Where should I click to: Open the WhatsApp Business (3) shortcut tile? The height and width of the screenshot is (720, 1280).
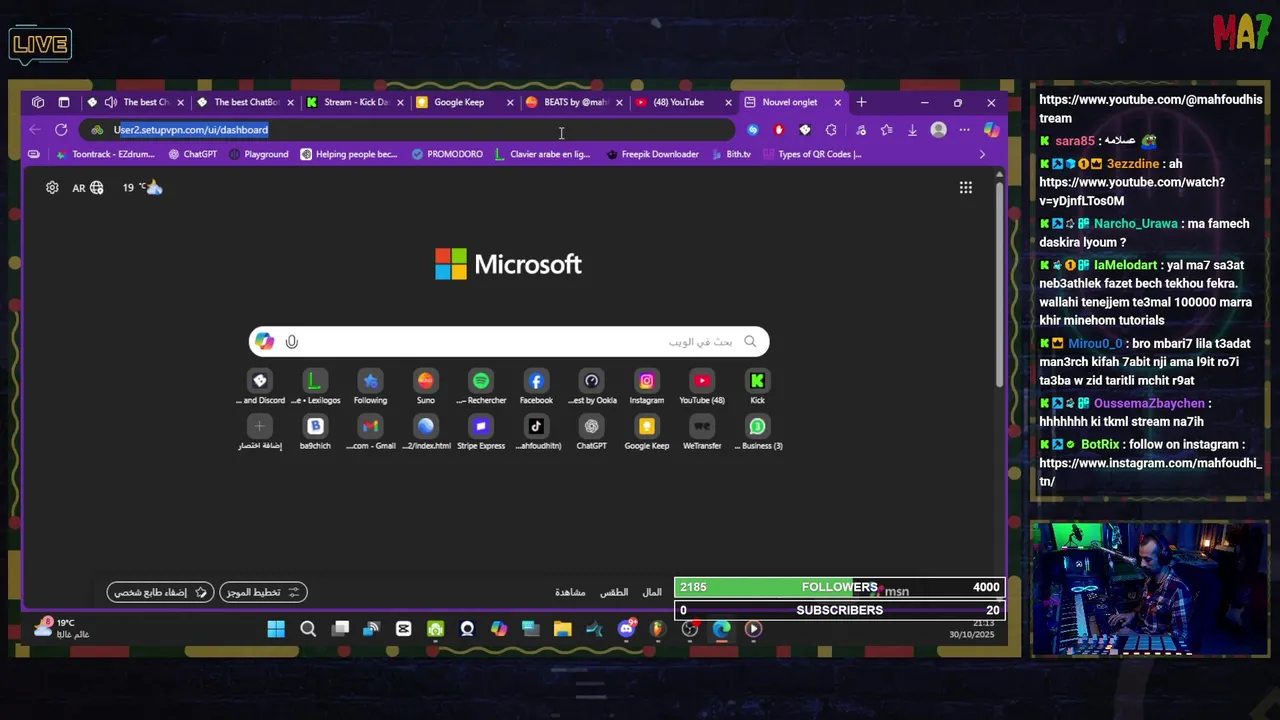757,432
